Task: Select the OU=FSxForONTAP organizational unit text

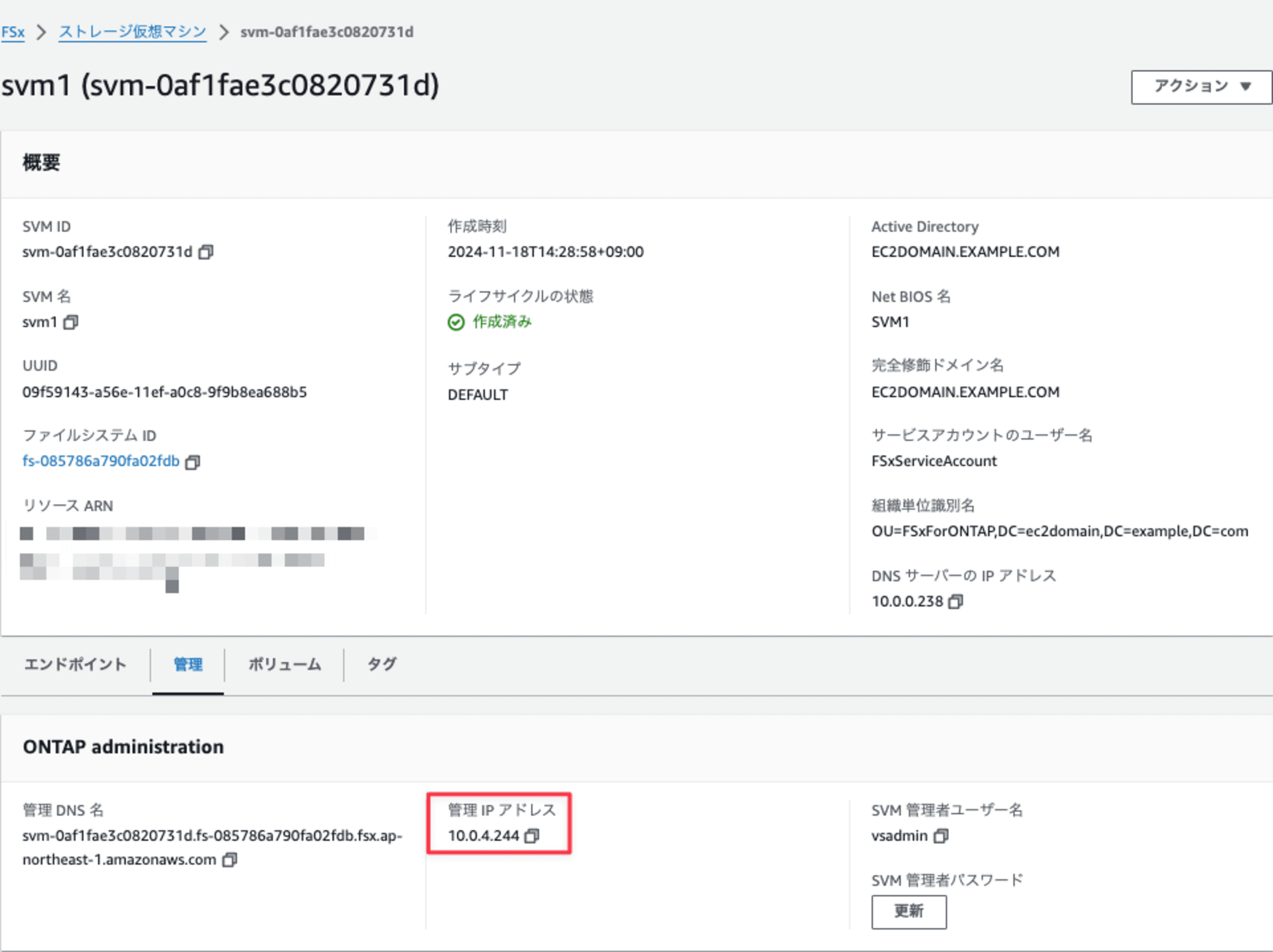Action: tap(1060, 531)
